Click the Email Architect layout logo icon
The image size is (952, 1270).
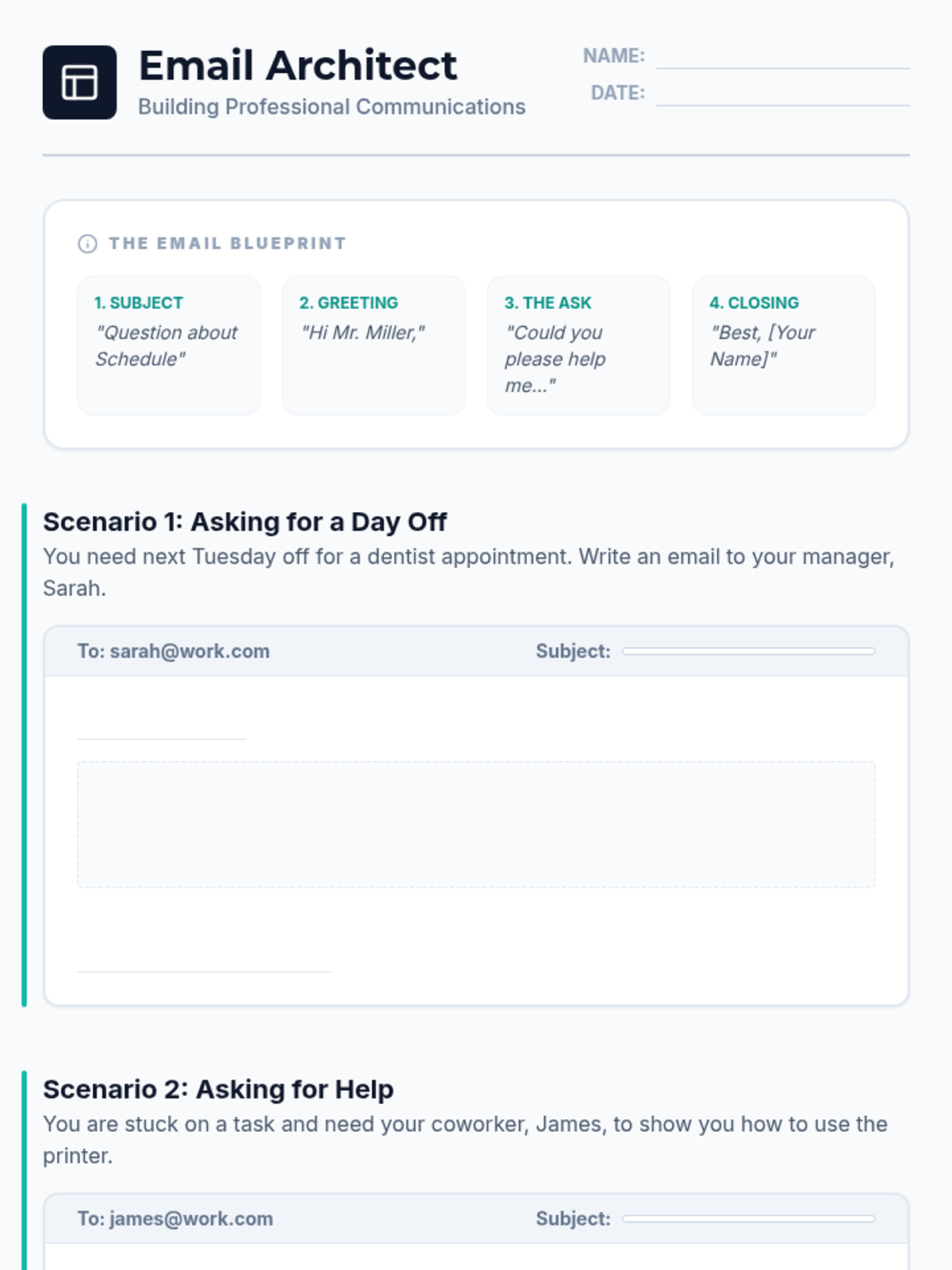(x=79, y=83)
